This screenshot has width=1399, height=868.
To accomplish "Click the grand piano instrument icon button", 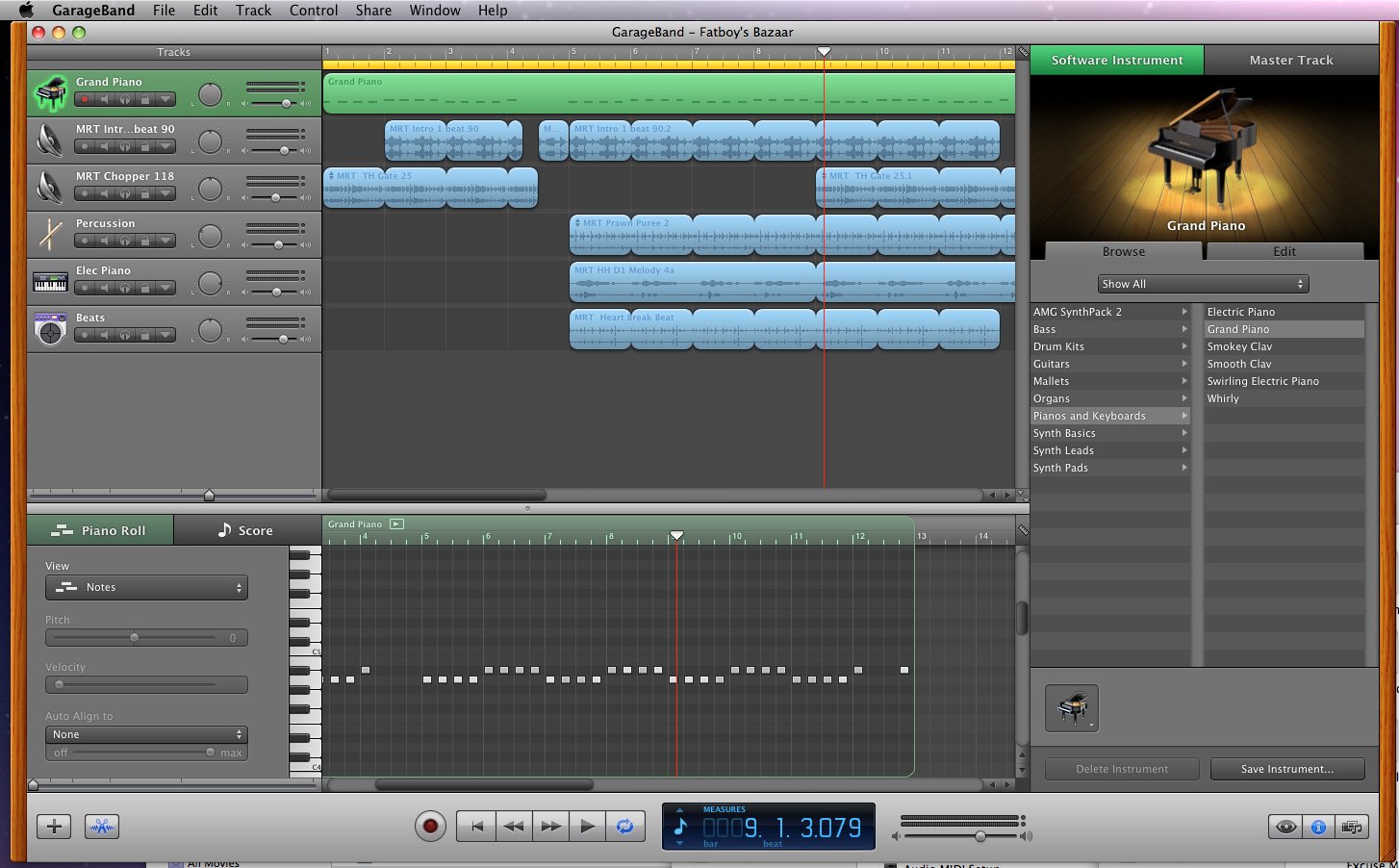I will (1072, 708).
